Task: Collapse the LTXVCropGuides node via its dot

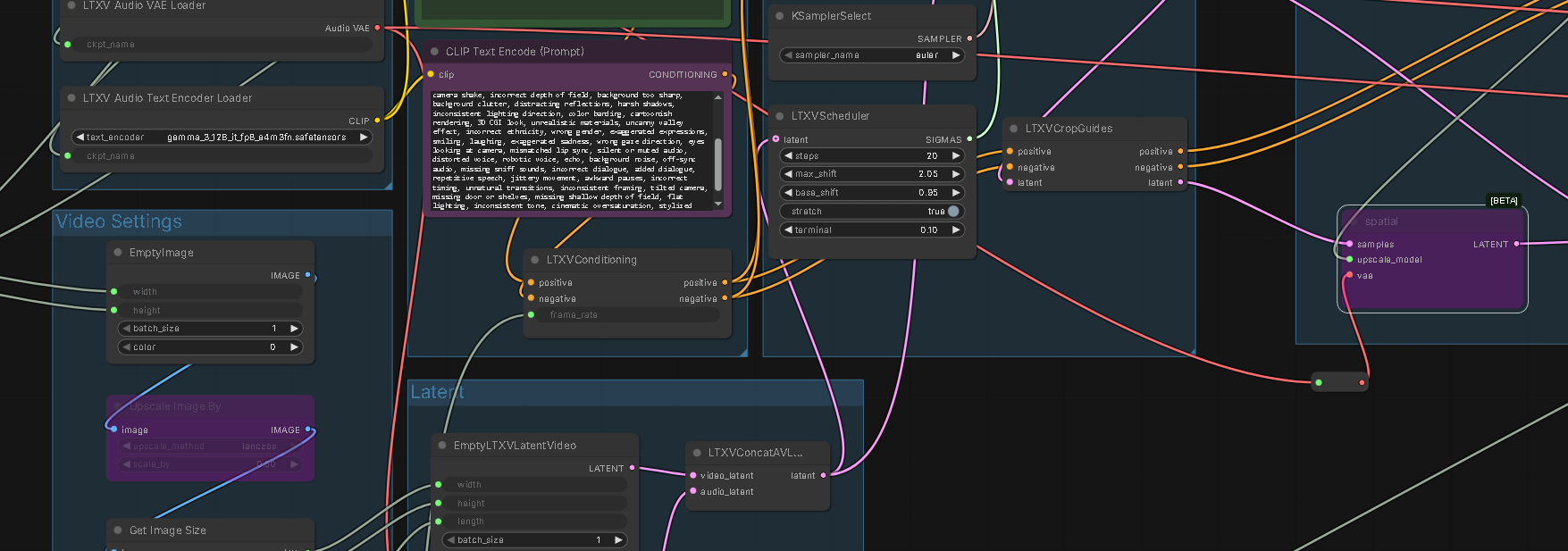Action: click(1014, 129)
